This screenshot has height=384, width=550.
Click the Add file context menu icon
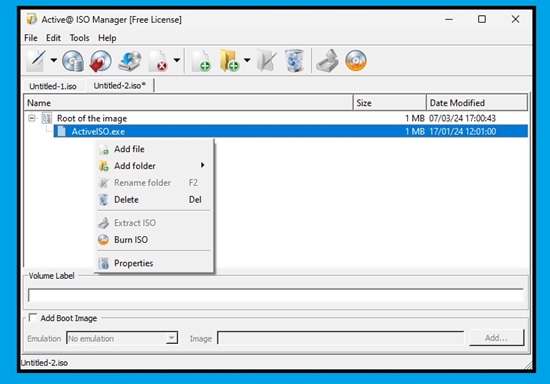coord(103,149)
